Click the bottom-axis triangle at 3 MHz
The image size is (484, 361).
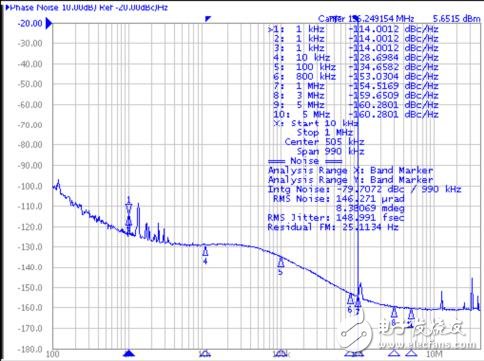tap(394, 353)
